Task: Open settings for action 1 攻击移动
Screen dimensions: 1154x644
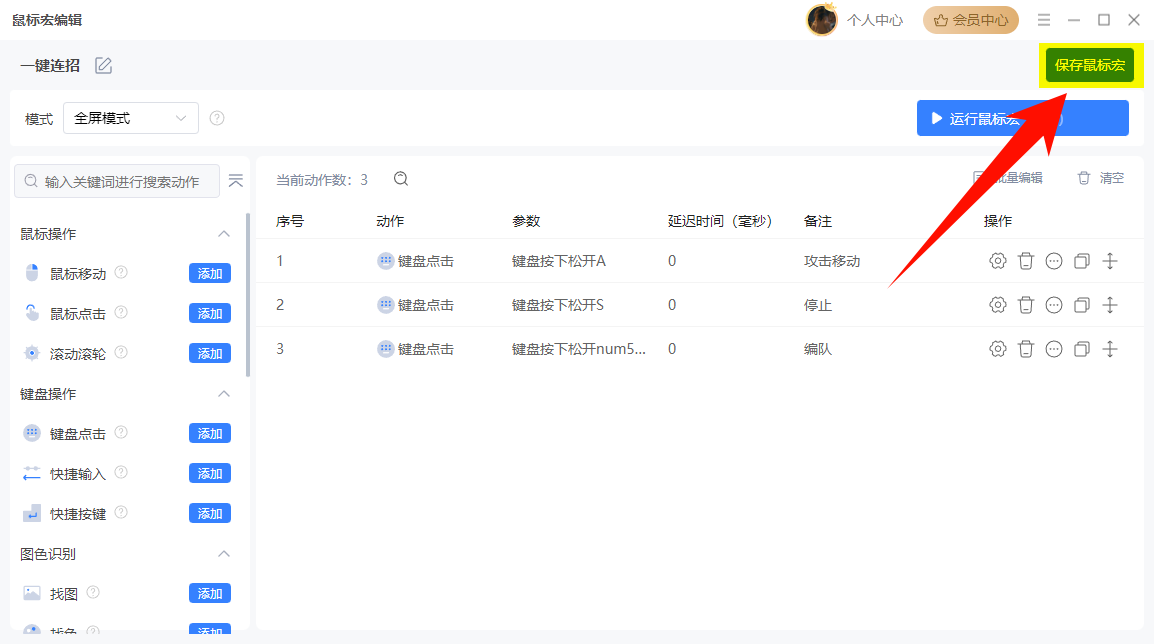Action: [x=997, y=260]
